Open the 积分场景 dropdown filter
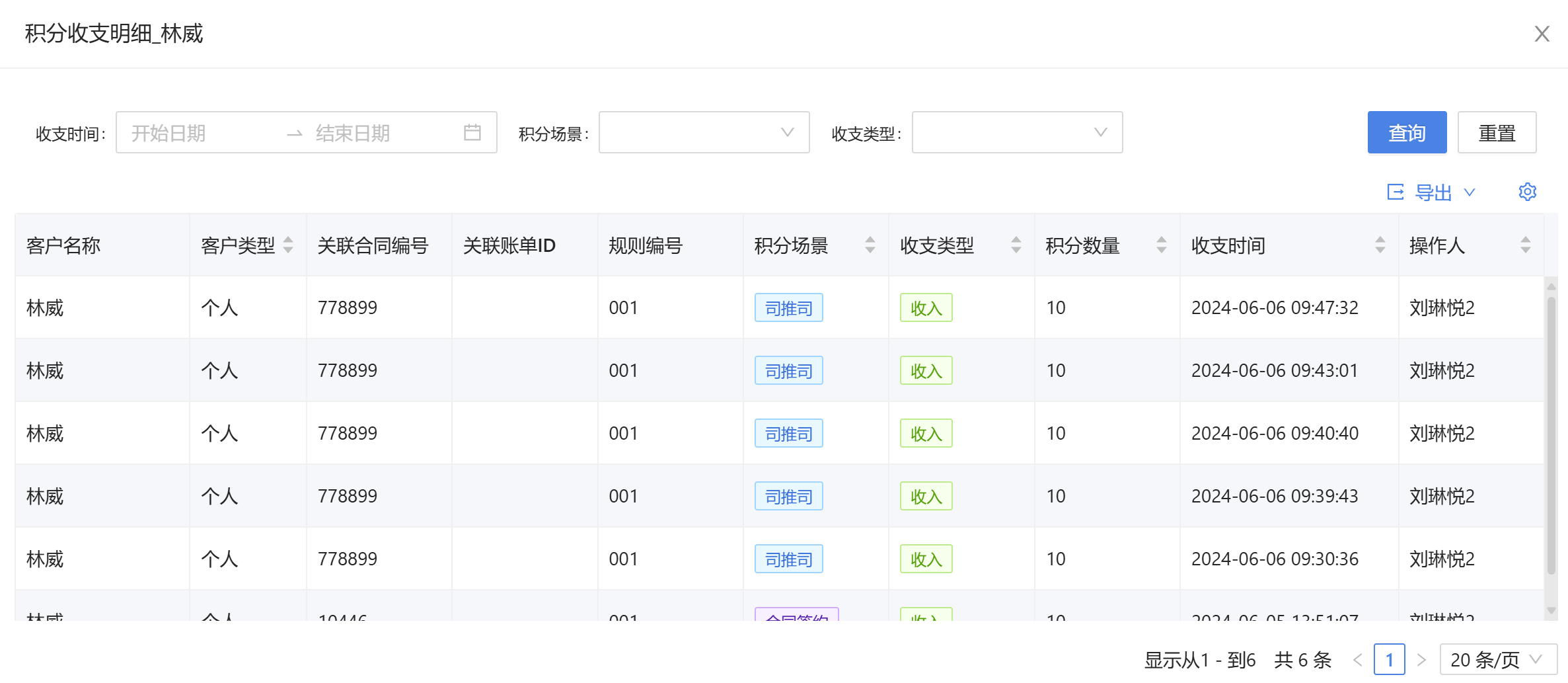The width and height of the screenshot is (1568, 683). tap(704, 132)
